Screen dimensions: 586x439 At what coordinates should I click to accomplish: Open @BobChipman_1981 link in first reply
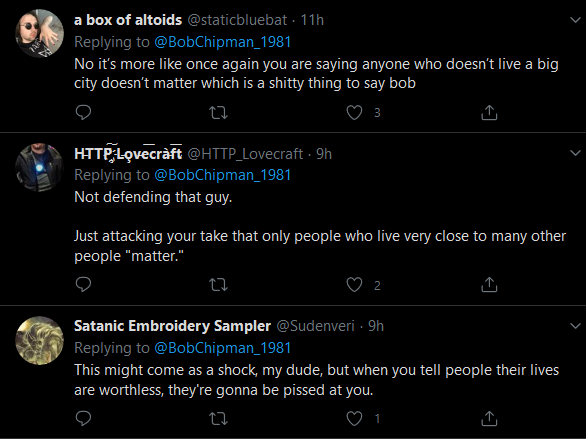222,42
